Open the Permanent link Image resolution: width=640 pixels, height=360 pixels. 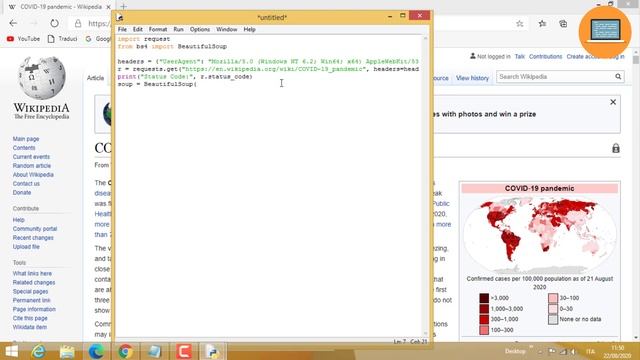point(31,300)
